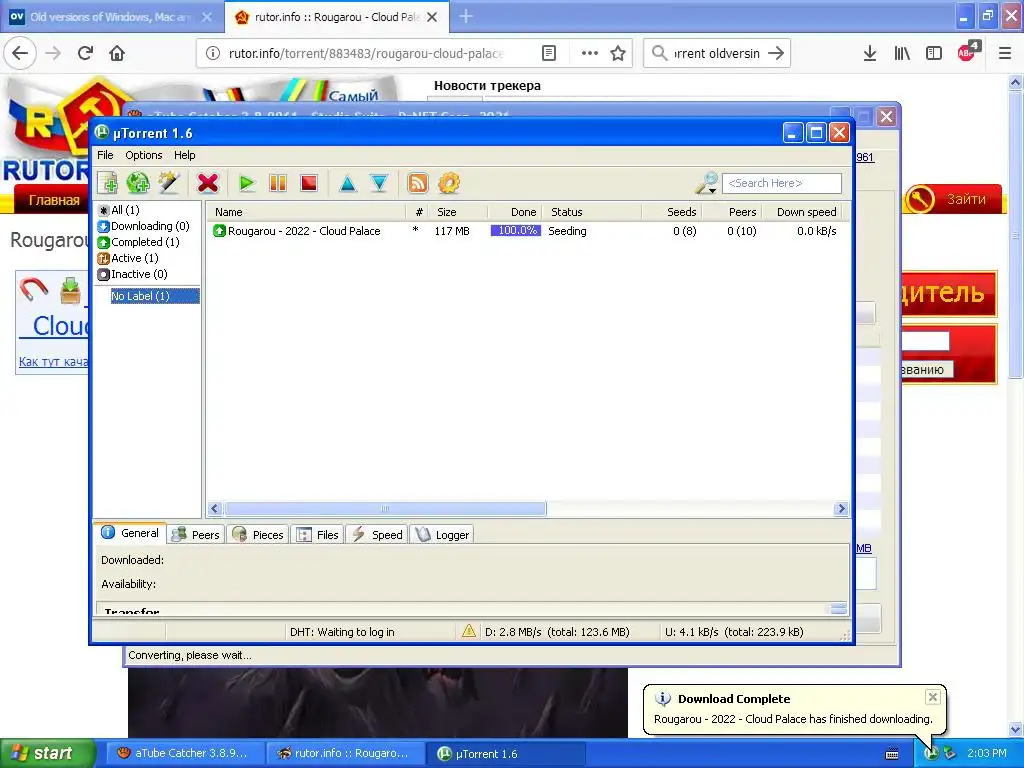
Task: Remove selected torrent with red X
Action: [x=208, y=184]
